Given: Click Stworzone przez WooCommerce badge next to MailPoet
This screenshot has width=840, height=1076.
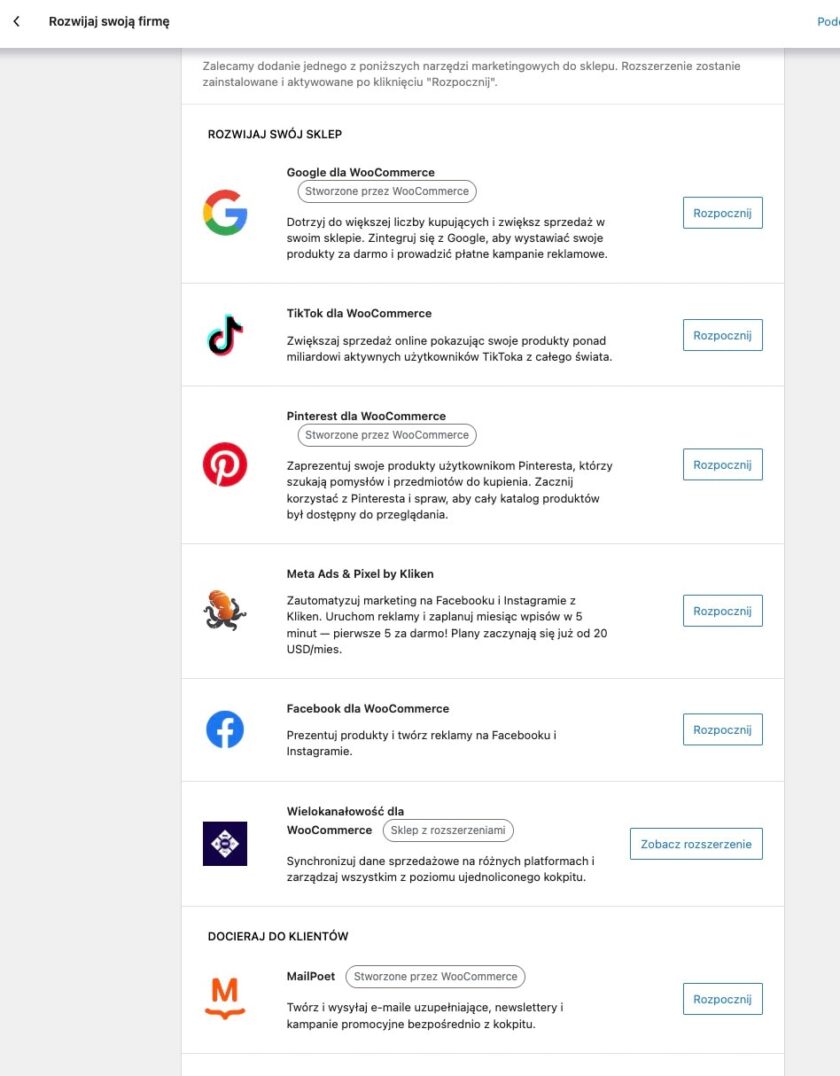Looking at the screenshot, I should pos(434,976).
